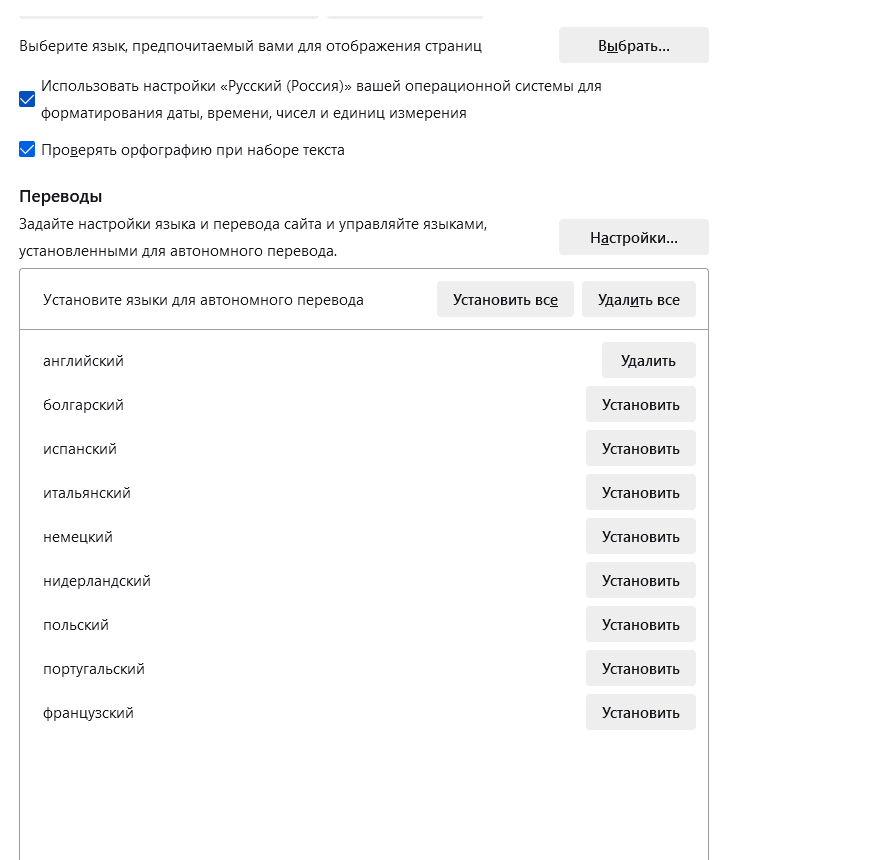This screenshot has width=880, height=860.
Task: Open translation Настройки button
Action: [633, 238]
